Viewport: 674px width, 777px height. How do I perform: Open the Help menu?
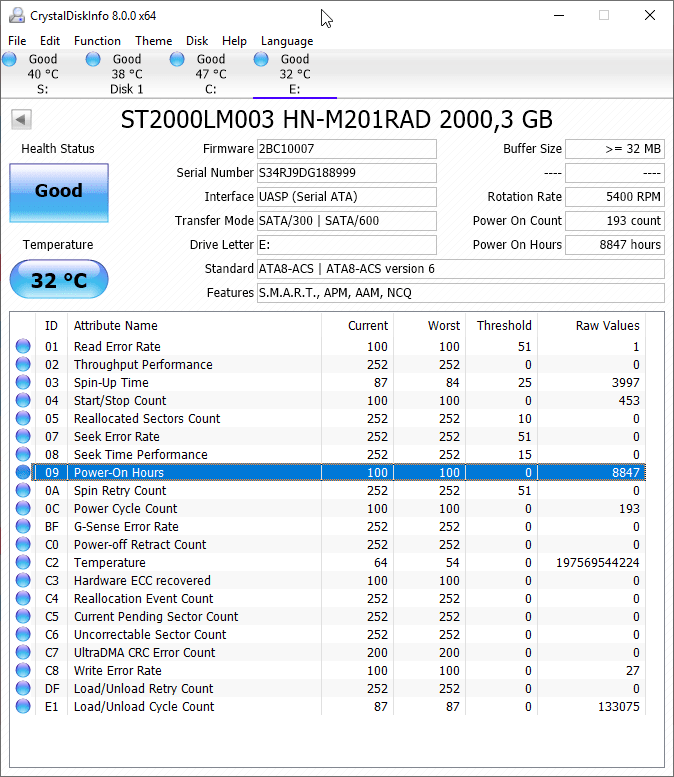(234, 41)
